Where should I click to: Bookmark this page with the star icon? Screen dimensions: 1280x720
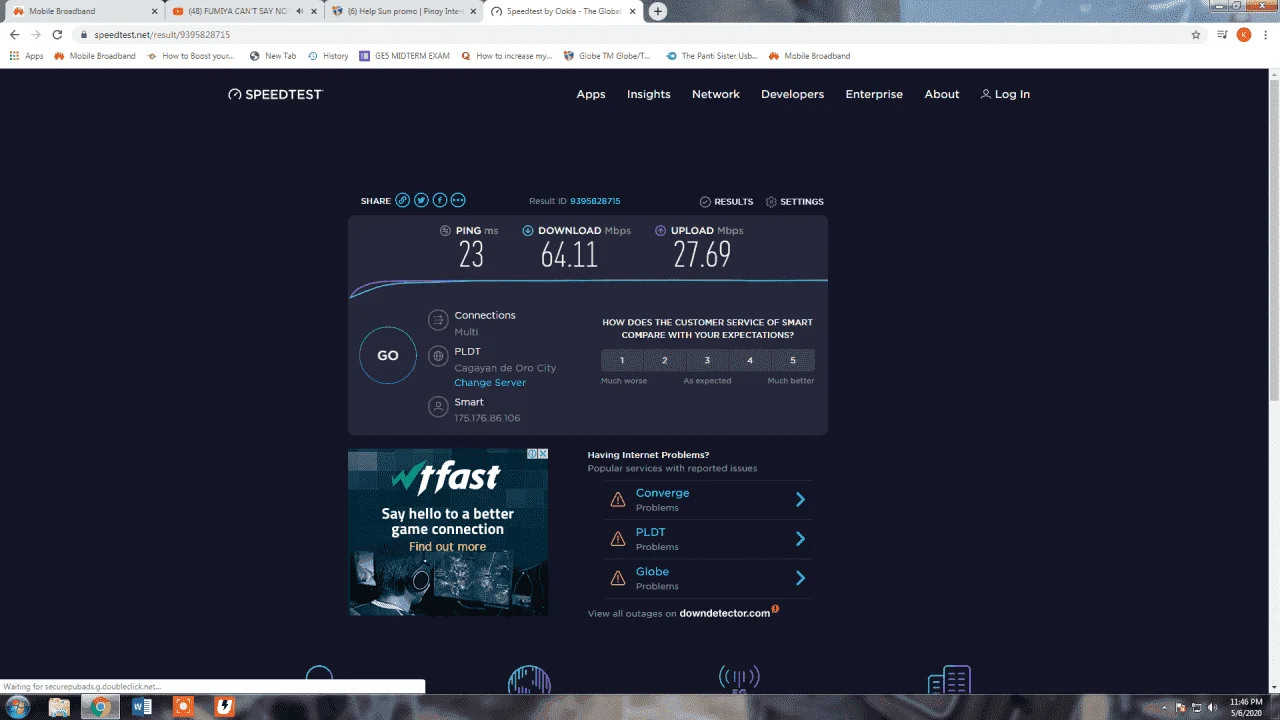click(1196, 34)
